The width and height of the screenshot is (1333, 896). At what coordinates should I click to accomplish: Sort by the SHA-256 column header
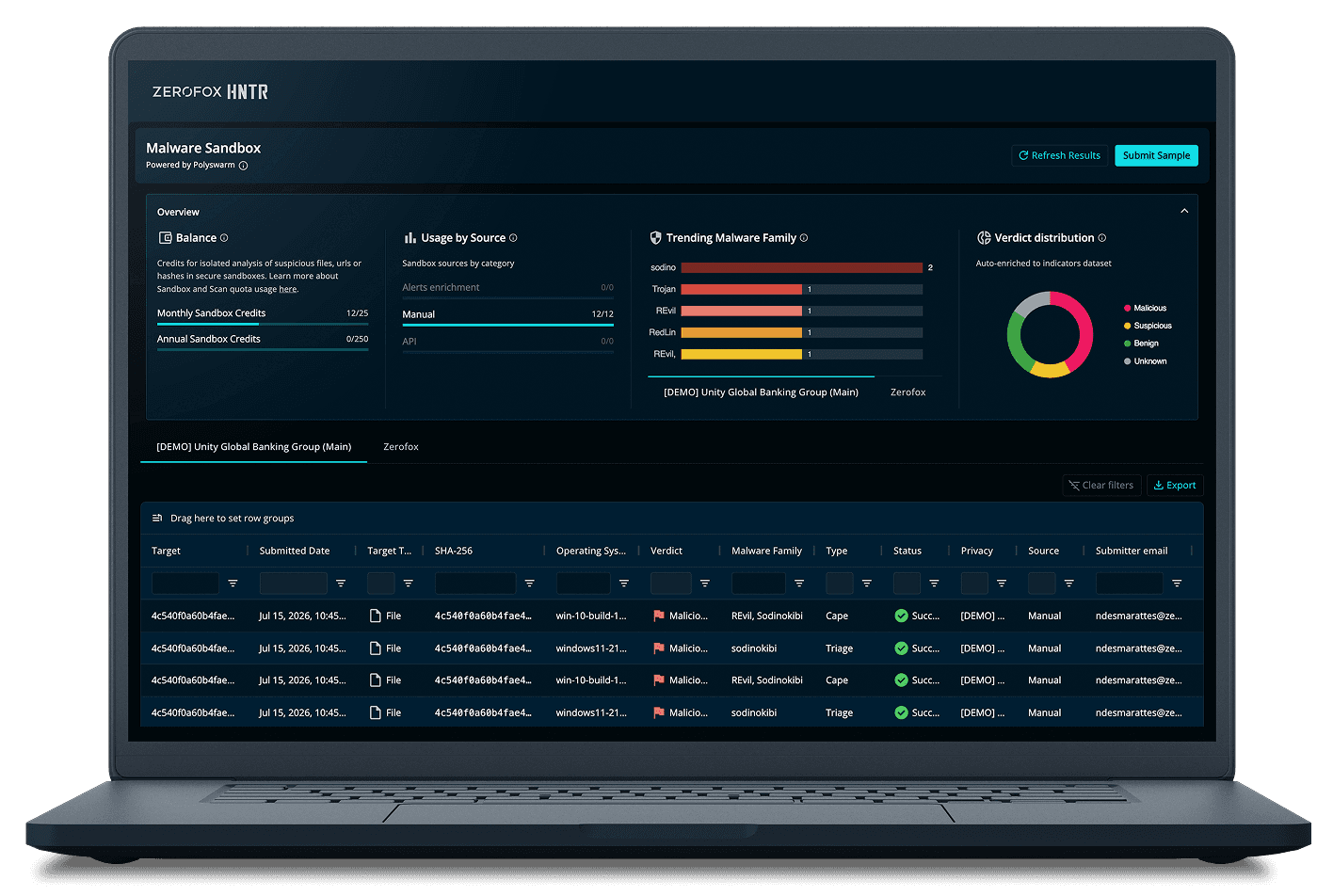point(454,552)
